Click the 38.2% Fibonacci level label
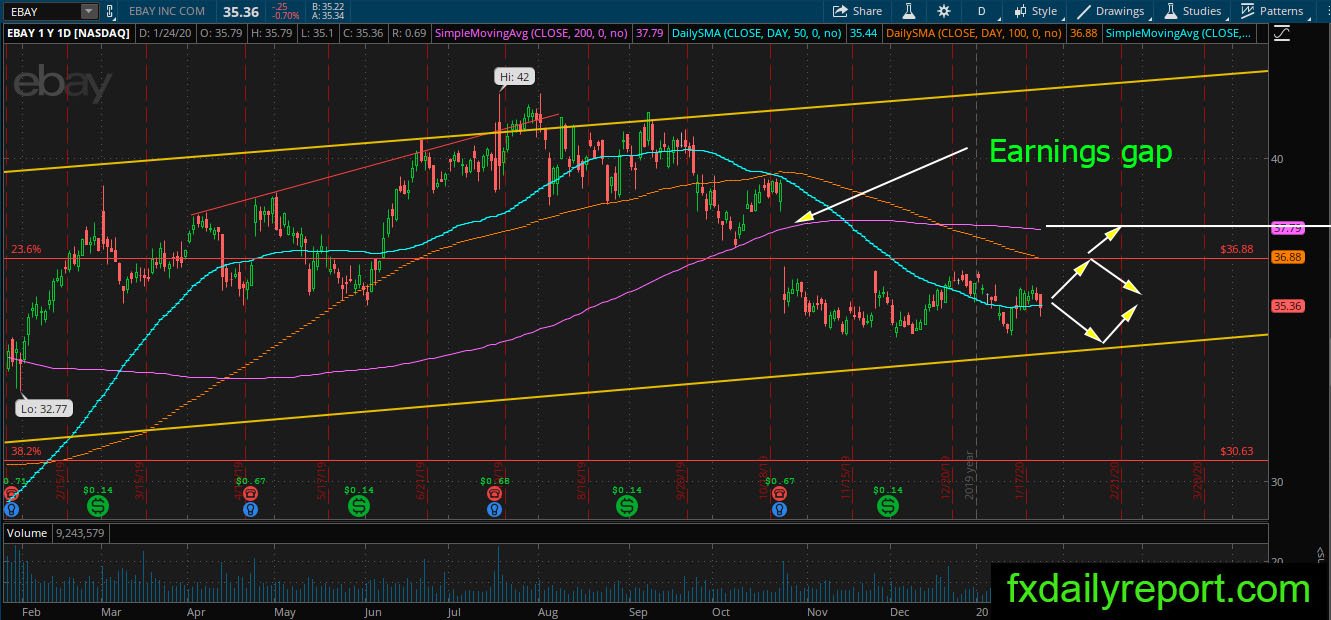1331x620 pixels. pos(26,451)
